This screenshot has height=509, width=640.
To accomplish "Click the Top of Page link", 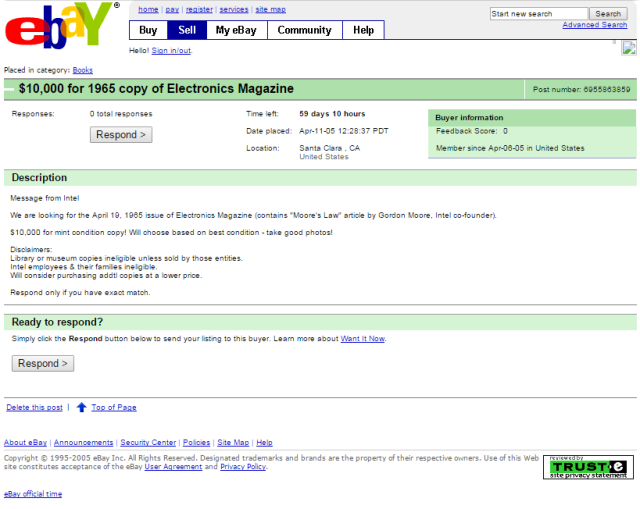I will (114, 407).
